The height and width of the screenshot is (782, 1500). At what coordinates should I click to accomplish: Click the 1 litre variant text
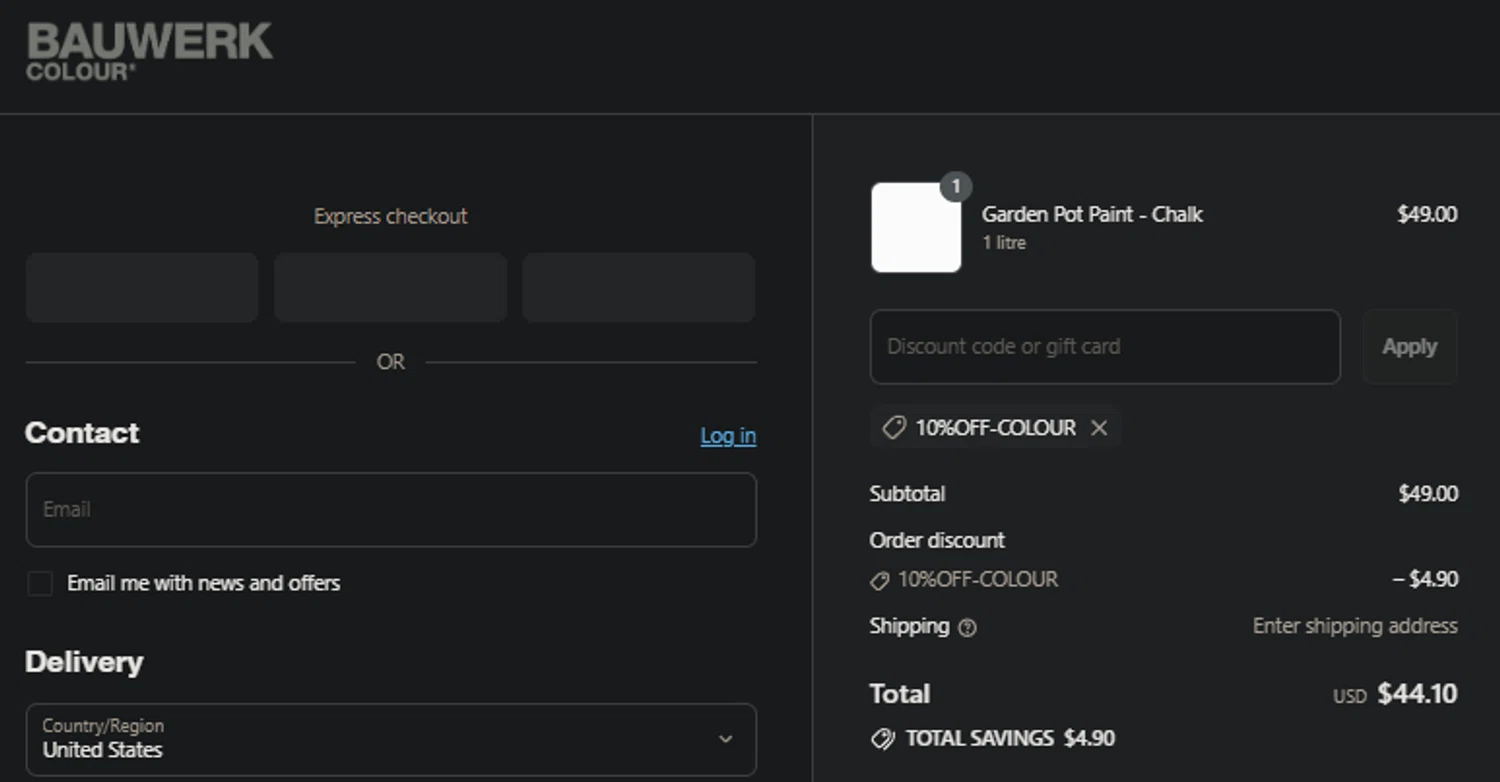click(x=1004, y=243)
